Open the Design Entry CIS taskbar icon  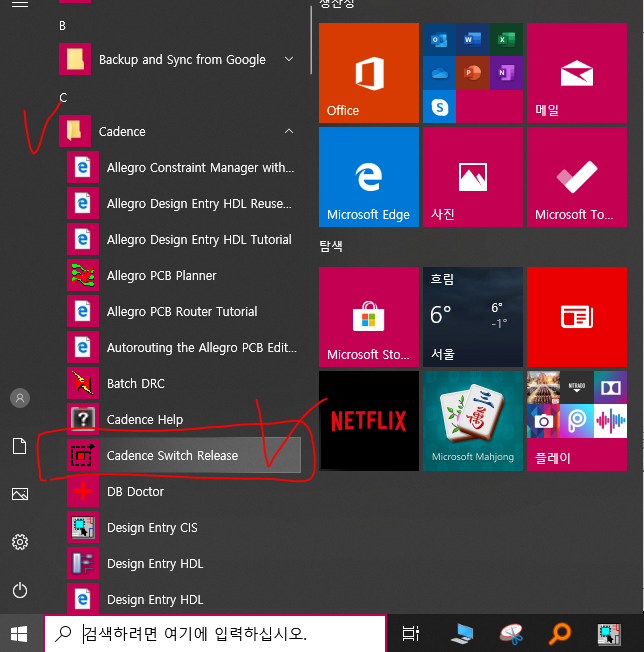click(x=609, y=634)
